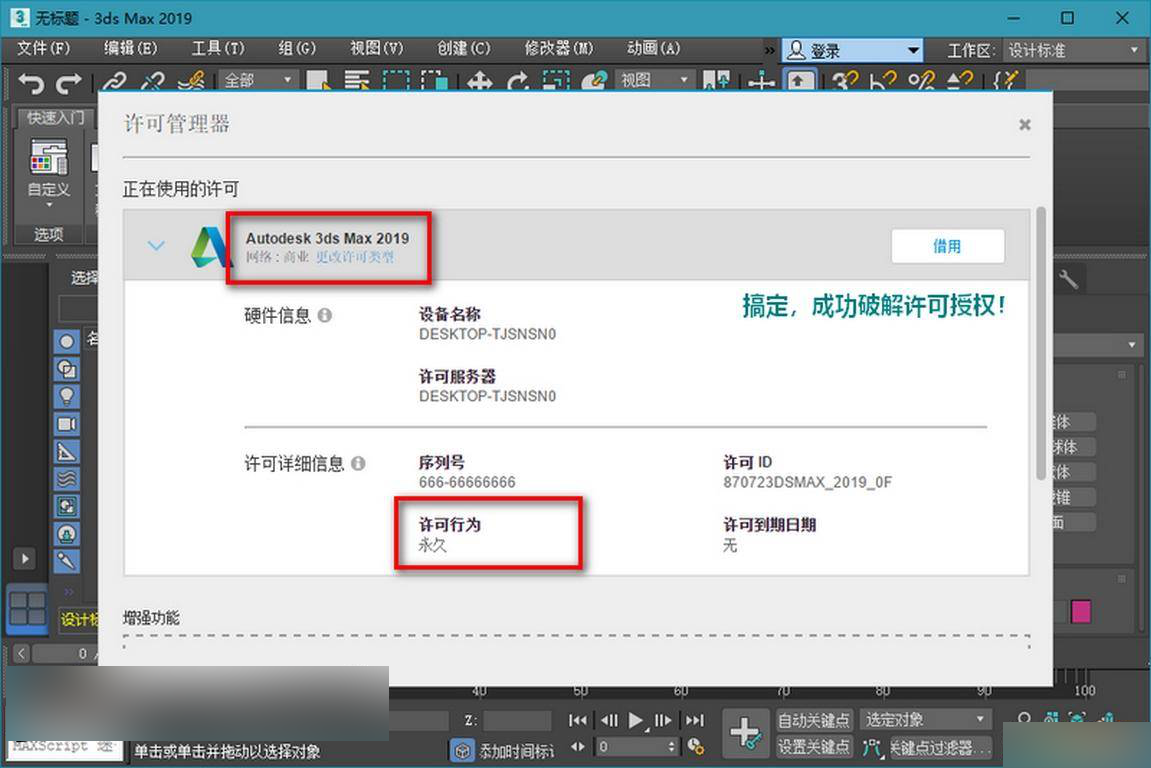Toggle Keyboard Shortcut Override in the toolbar

coord(799,81)
